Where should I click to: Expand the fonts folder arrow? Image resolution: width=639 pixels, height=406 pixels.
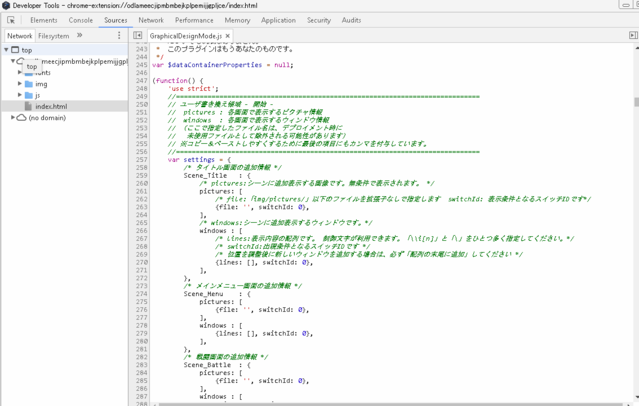click(20, 72)
